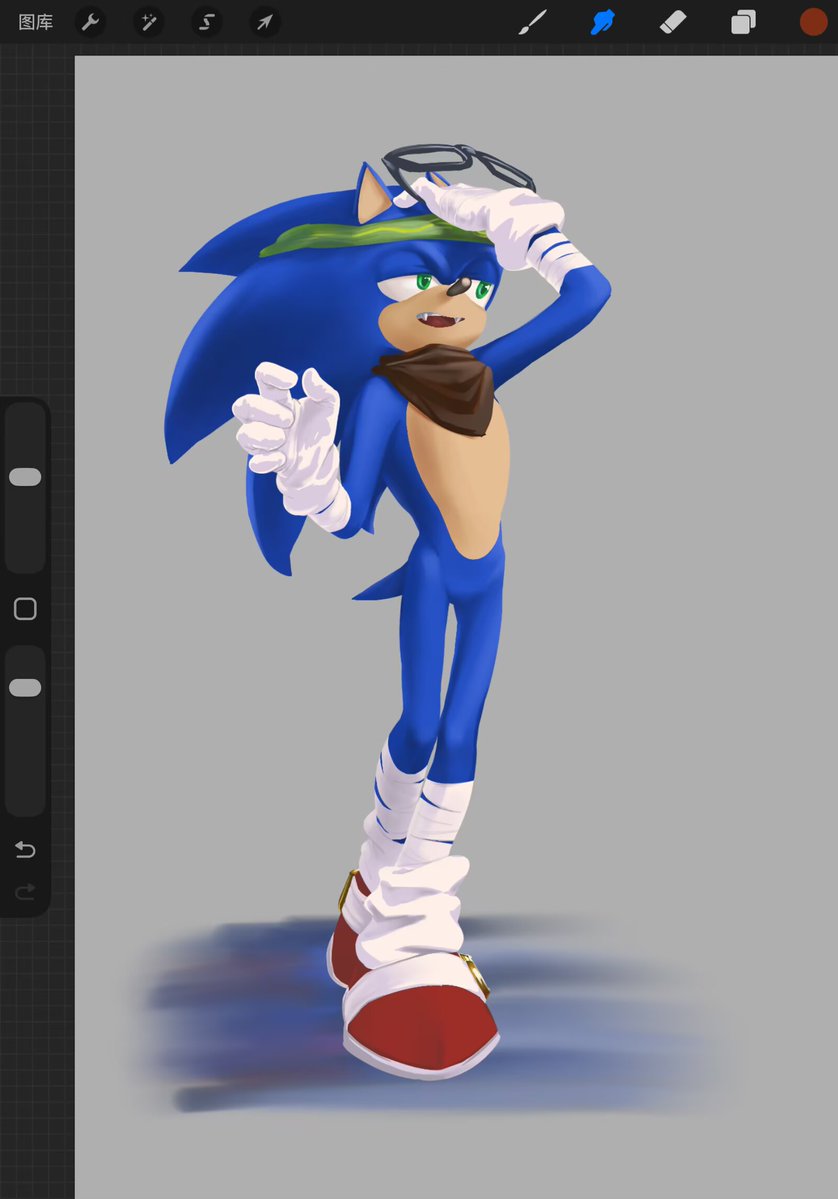Open the Actions wrench menu
Viewport: 838px width, 1199px height.
click(x=90, y=22)
